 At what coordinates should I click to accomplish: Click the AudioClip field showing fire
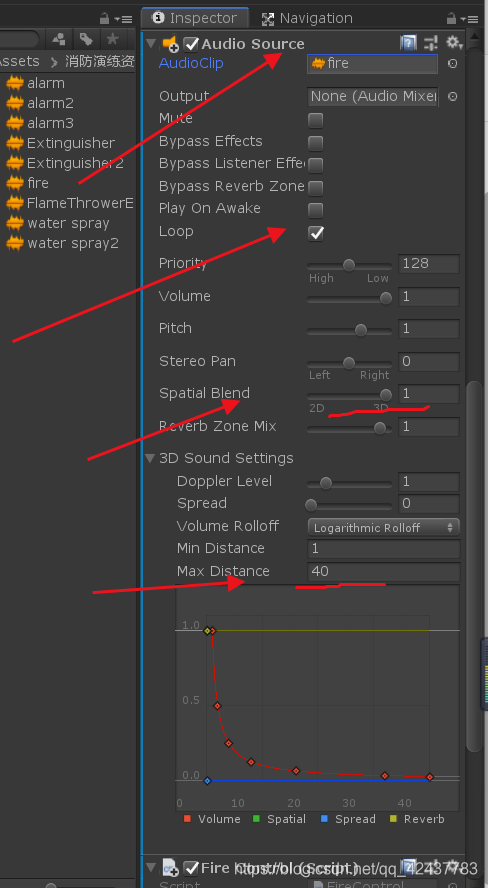coord(373,63)
